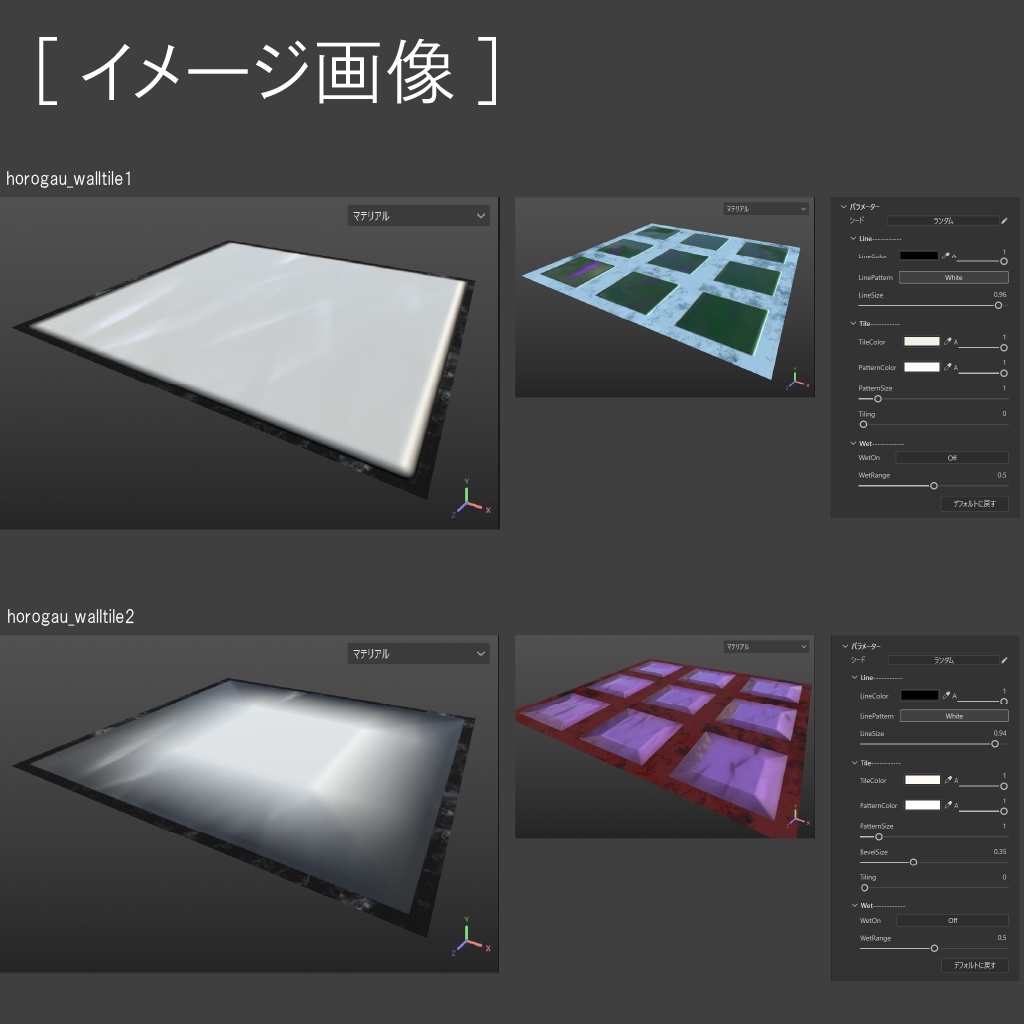Click the BevelSize slider handle in walltile2

pyautogui.click(x=913, y=861)
